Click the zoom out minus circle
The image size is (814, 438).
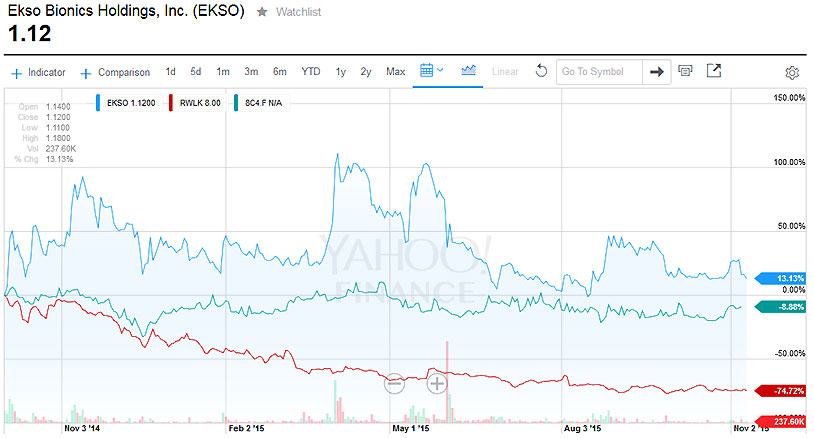click(394, 383)
